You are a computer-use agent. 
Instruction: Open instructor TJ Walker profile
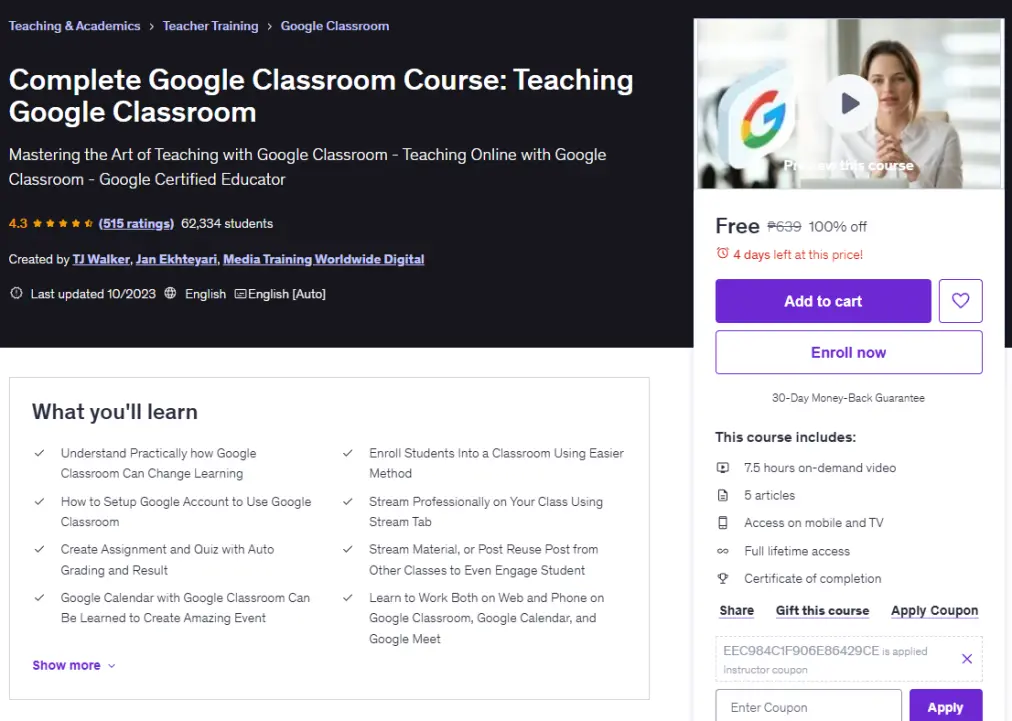click(101, 259)
